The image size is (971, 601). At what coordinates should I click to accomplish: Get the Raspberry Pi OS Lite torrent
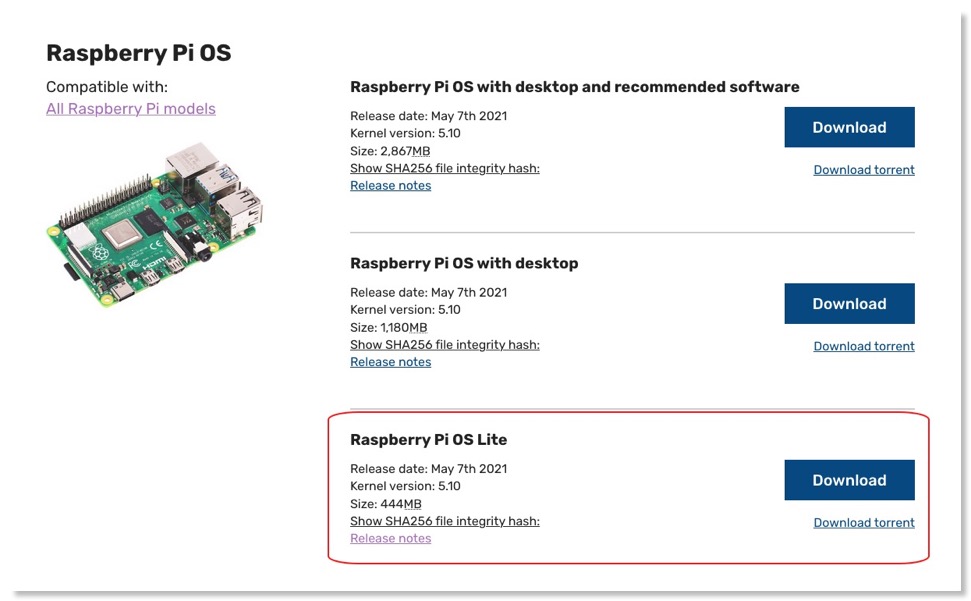864,523
